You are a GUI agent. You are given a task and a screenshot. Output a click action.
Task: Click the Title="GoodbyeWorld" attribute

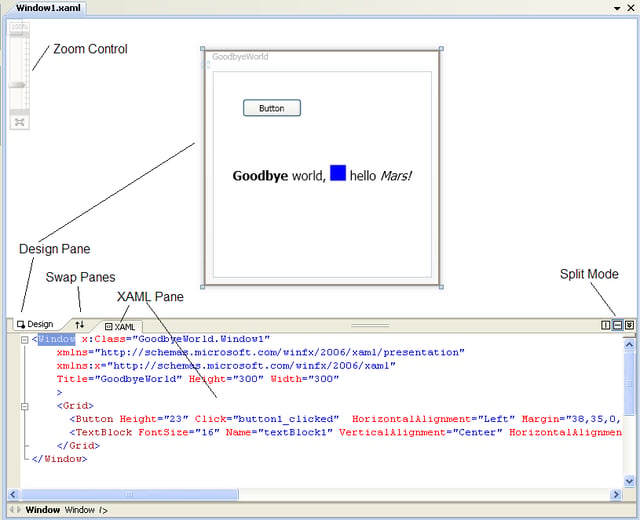[x=119, y=379]
